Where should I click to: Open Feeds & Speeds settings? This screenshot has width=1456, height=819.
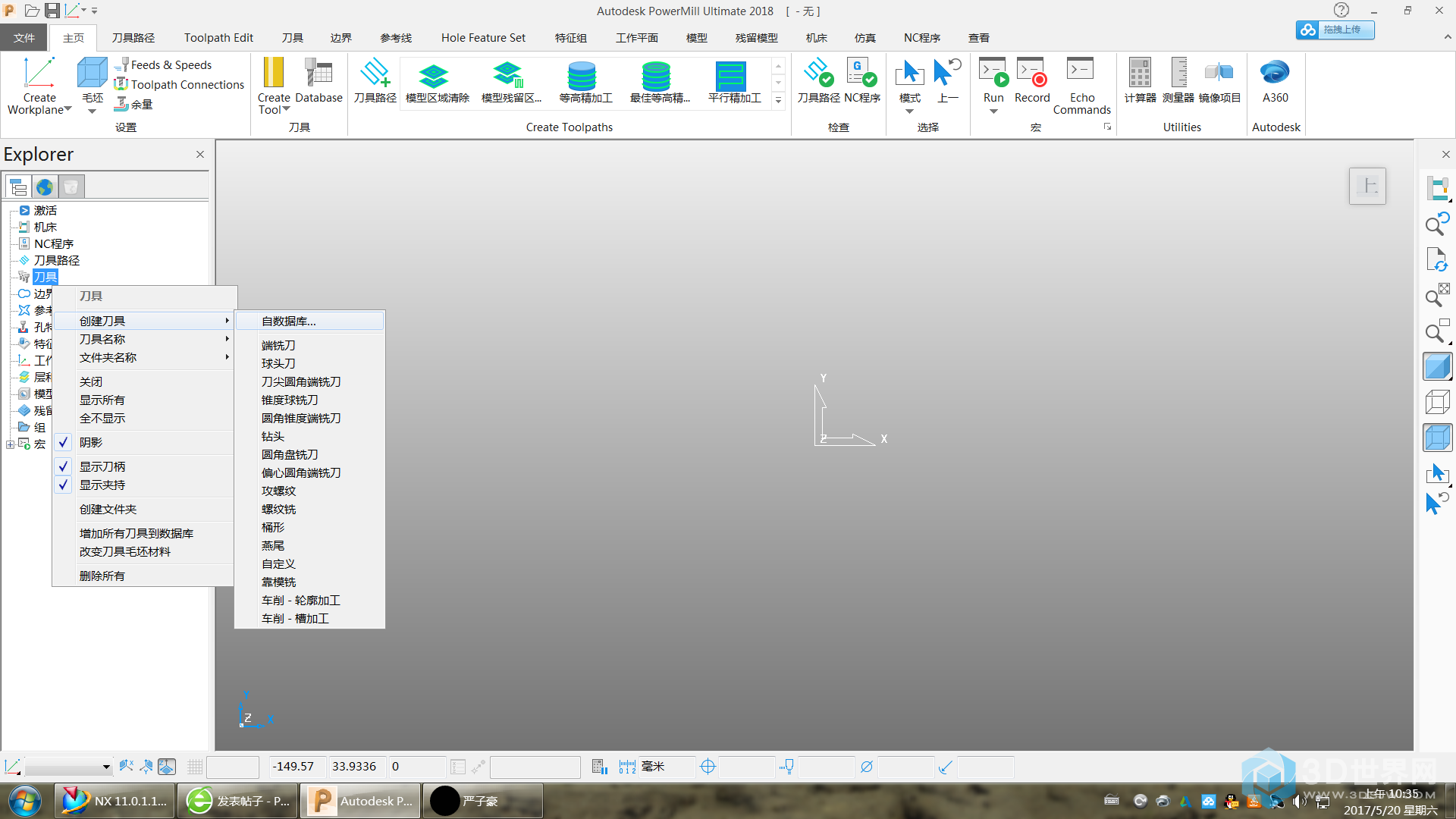(x=163, y=65)
